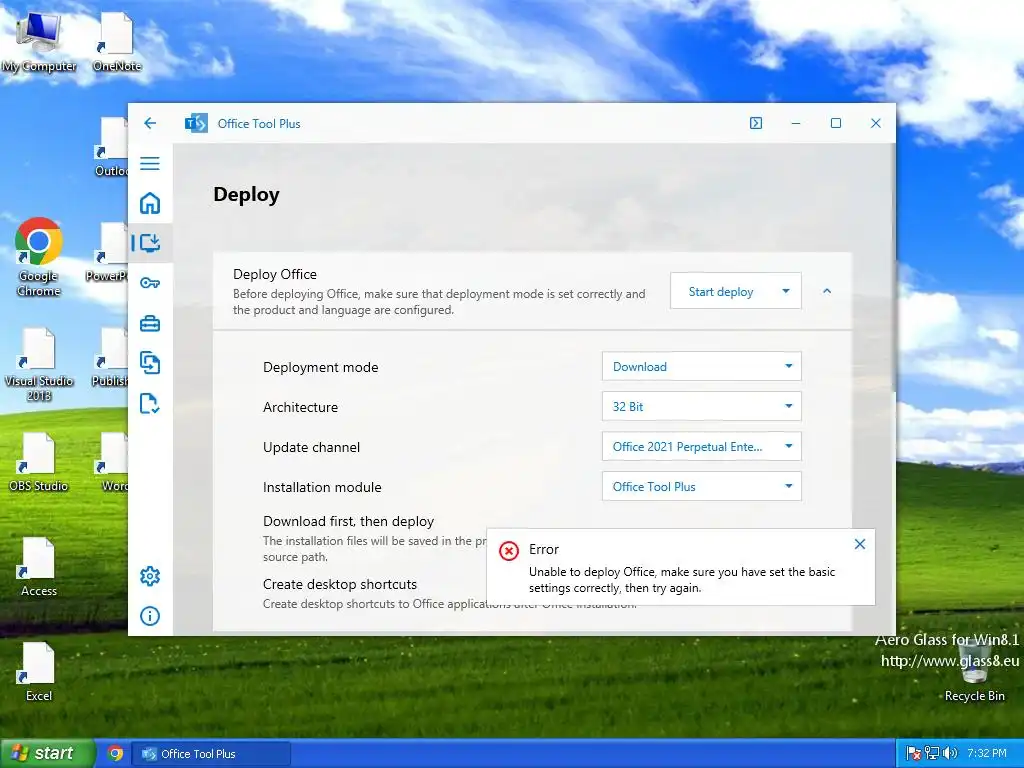This screenshot has height=768, width=1024.
Task: Select Recycle Bin desktop icon
Action: click(974, 673)
